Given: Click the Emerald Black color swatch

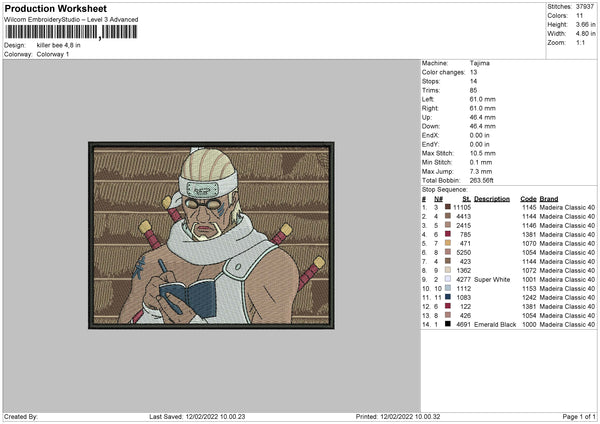Looking at the screenshot, I should click(449, 324).
